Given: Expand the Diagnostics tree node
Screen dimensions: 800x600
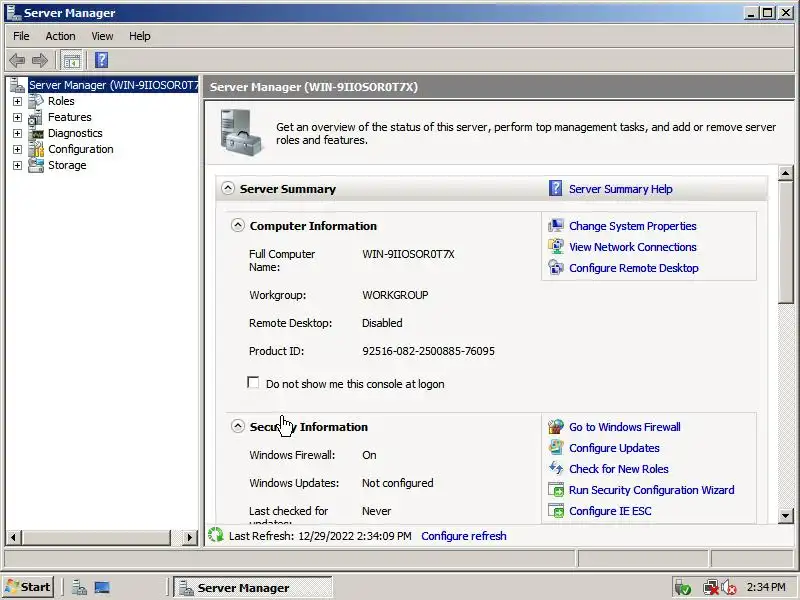Looking at the screenshot, I should point(17,134).
